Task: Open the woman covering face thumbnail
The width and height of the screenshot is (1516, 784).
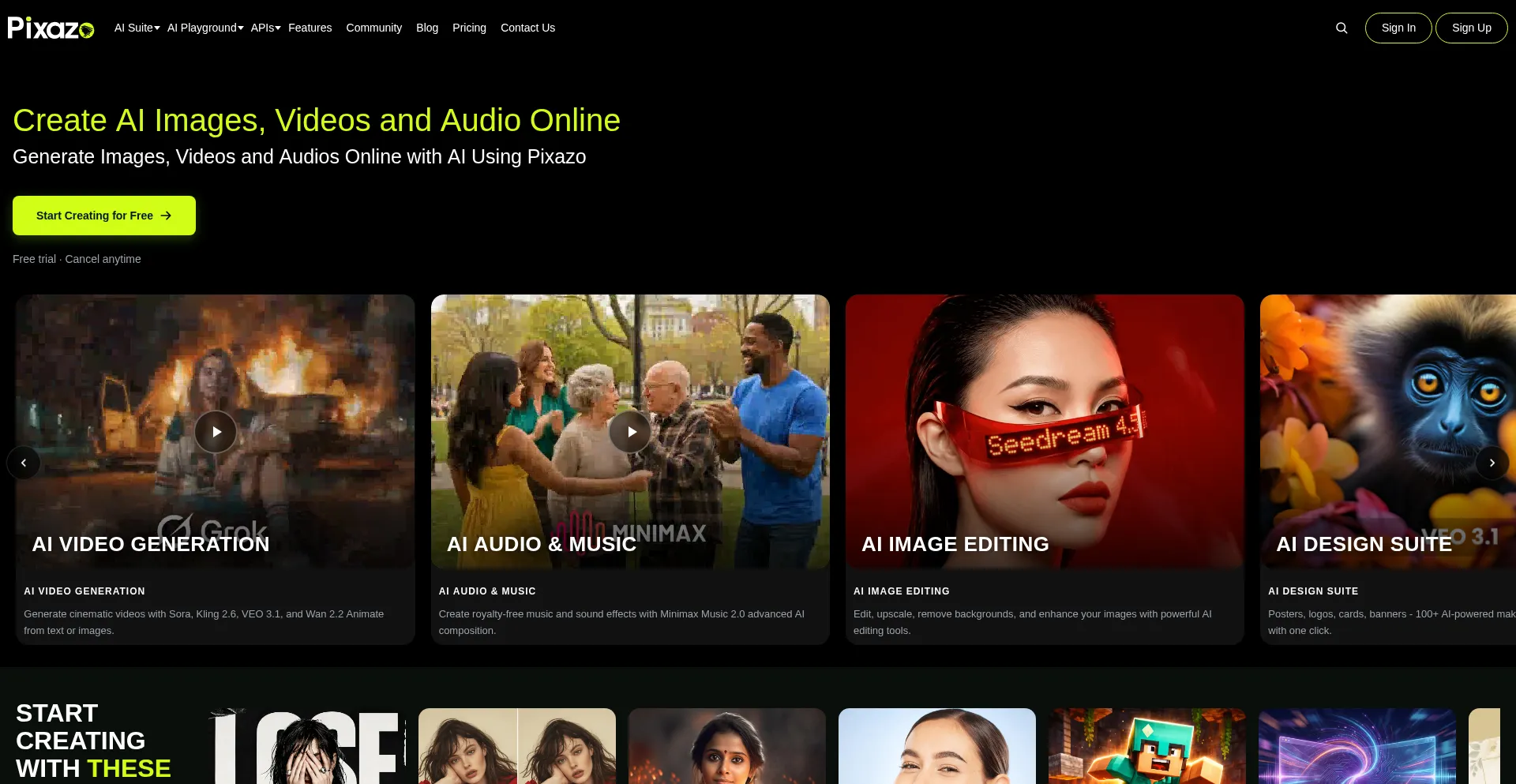Action: point(307,746)
